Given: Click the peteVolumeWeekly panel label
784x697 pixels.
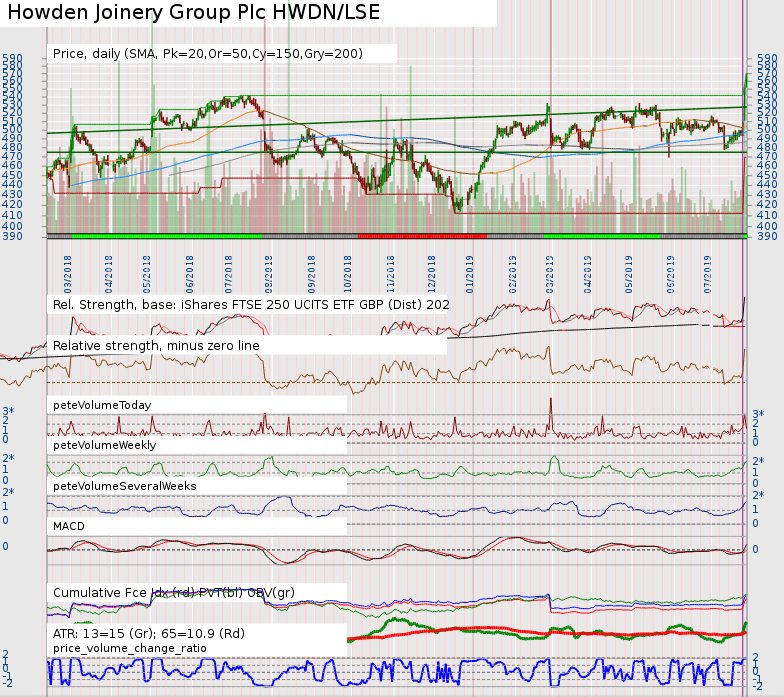Looking at the screenshot, I should click(104, 445).
